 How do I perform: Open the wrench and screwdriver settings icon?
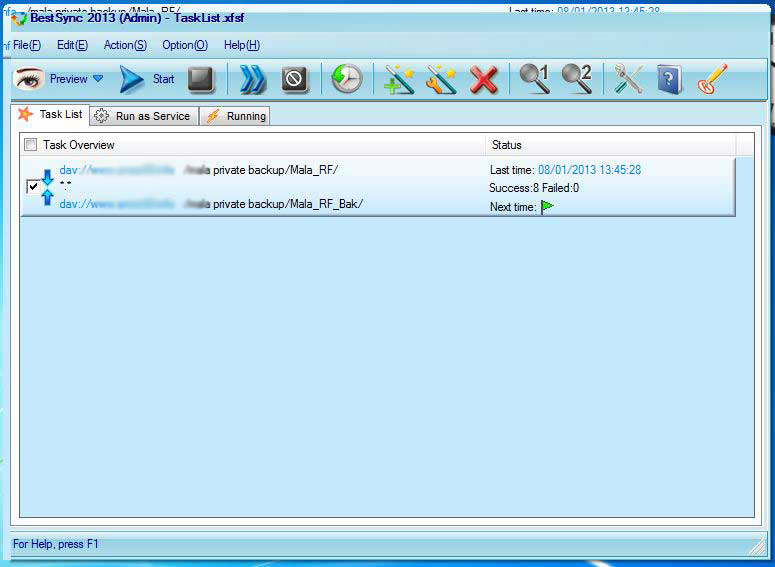click(628, 79)
